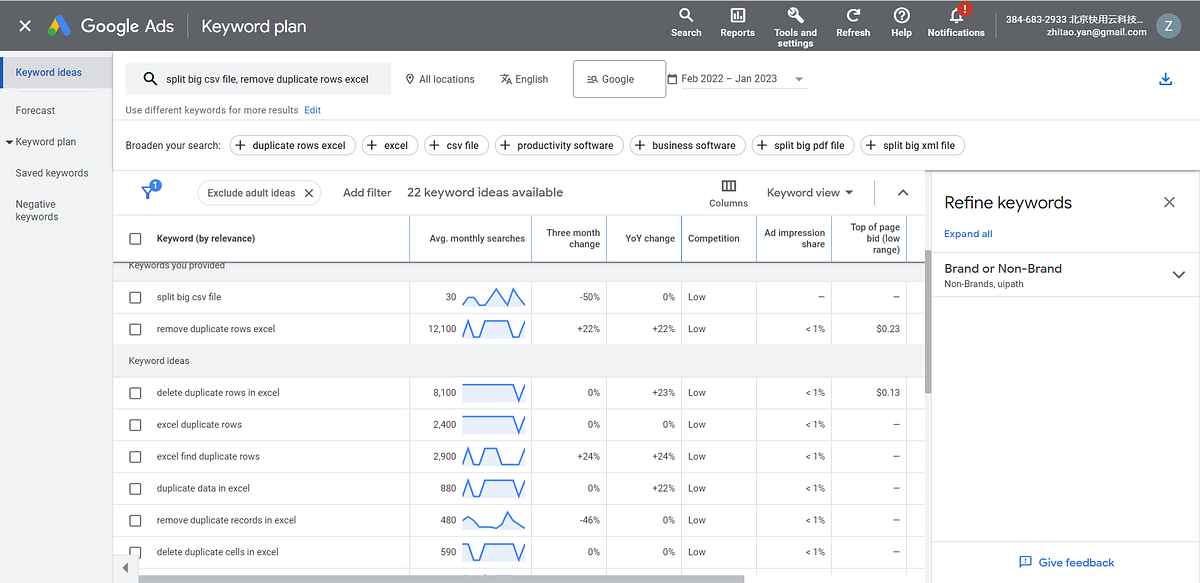
Task: Open the Help icon
Action: point(901,20)
